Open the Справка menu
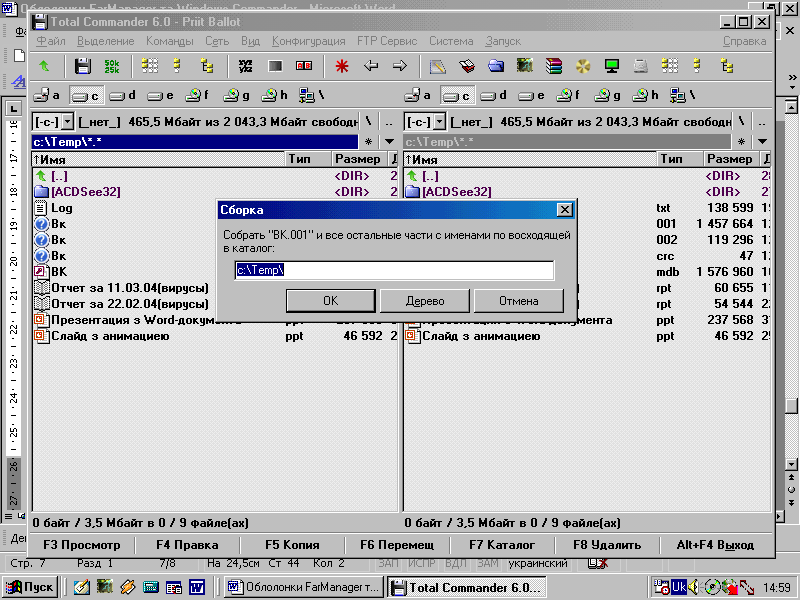 pos(744,41)
